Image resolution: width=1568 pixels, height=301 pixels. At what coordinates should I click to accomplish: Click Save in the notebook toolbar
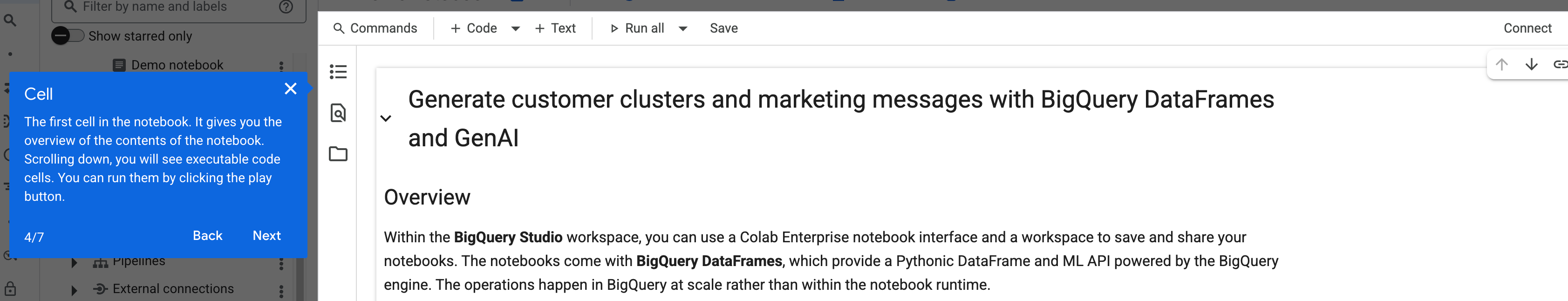tap(723, 28)
